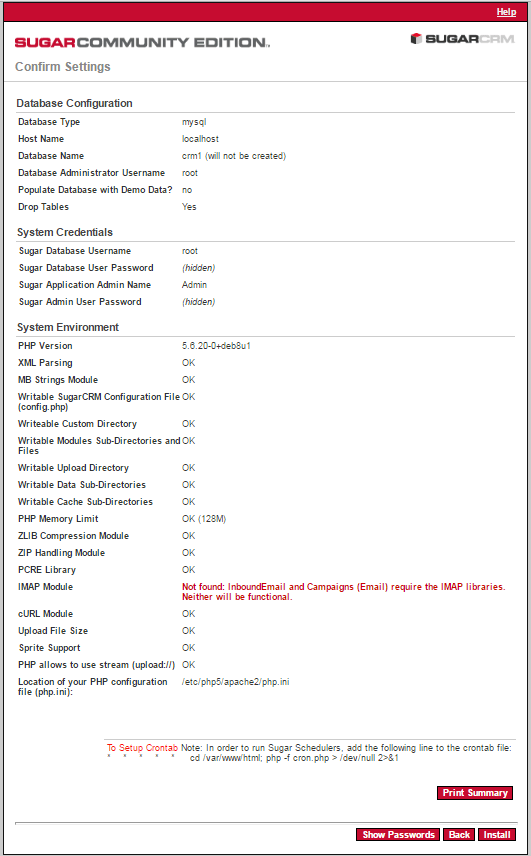Viewport: 531px width, 856px height.
Task: Click the ZIP Handling Module label
Action: (61, 552)
